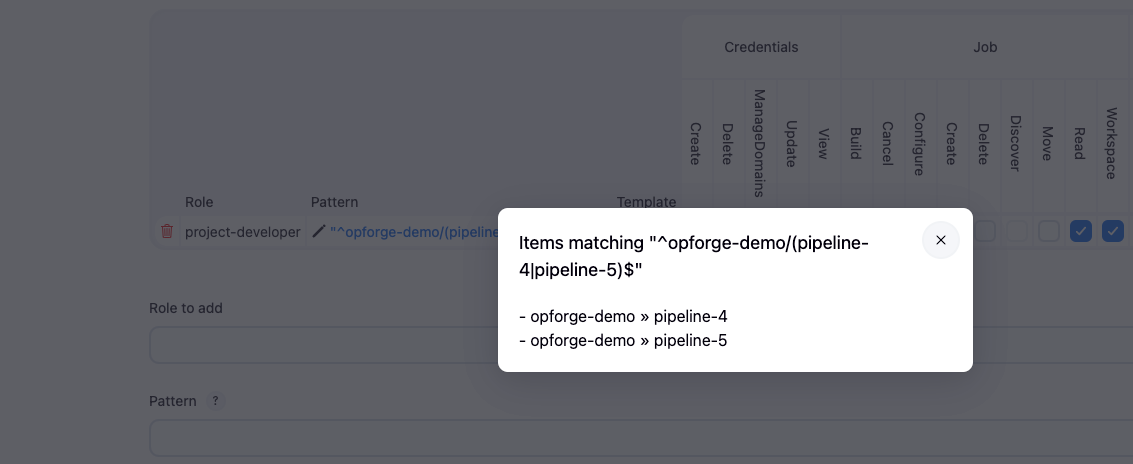Select the project-developer role name
Image resolution: width=1133 pixels, height=464 pixels.
tap(242, 232)
